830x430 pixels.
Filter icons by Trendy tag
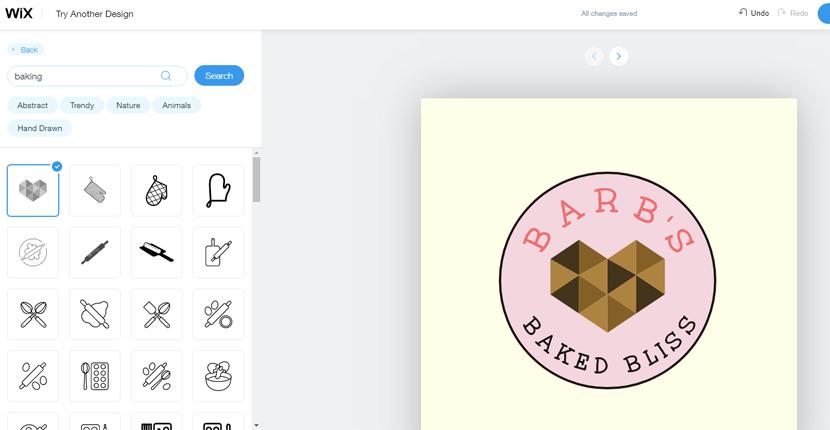click(x=82, y=105)
